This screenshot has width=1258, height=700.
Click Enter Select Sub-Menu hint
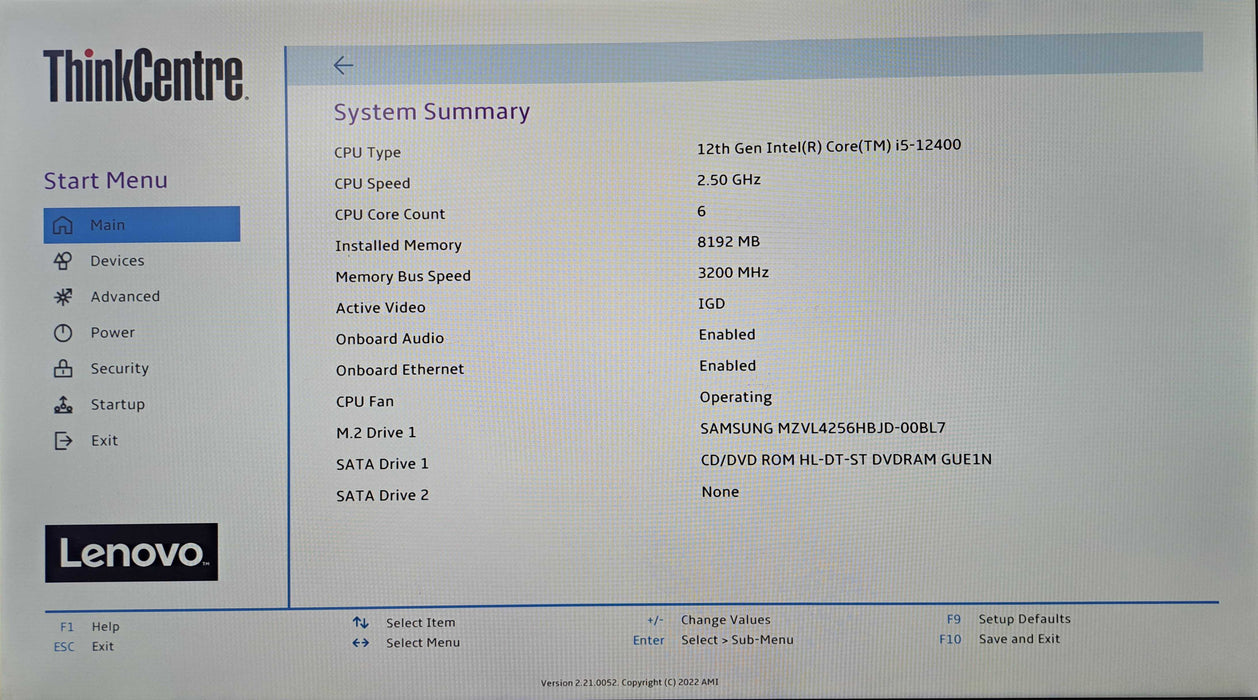coord(713,640)
